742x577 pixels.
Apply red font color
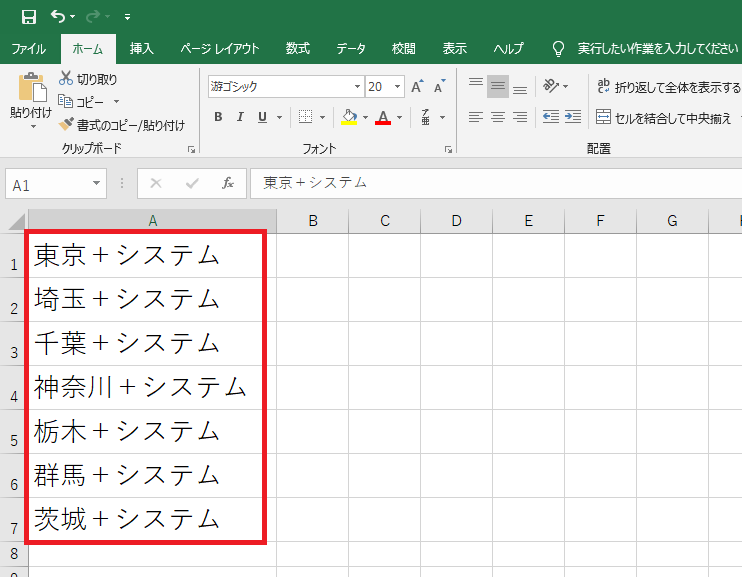383,117
